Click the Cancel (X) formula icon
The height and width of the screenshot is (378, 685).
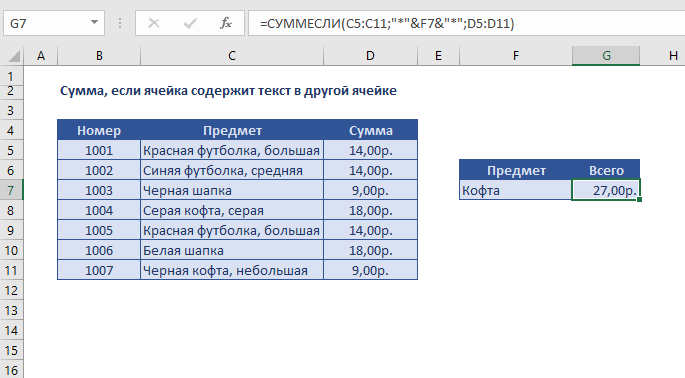coord(154,23)
